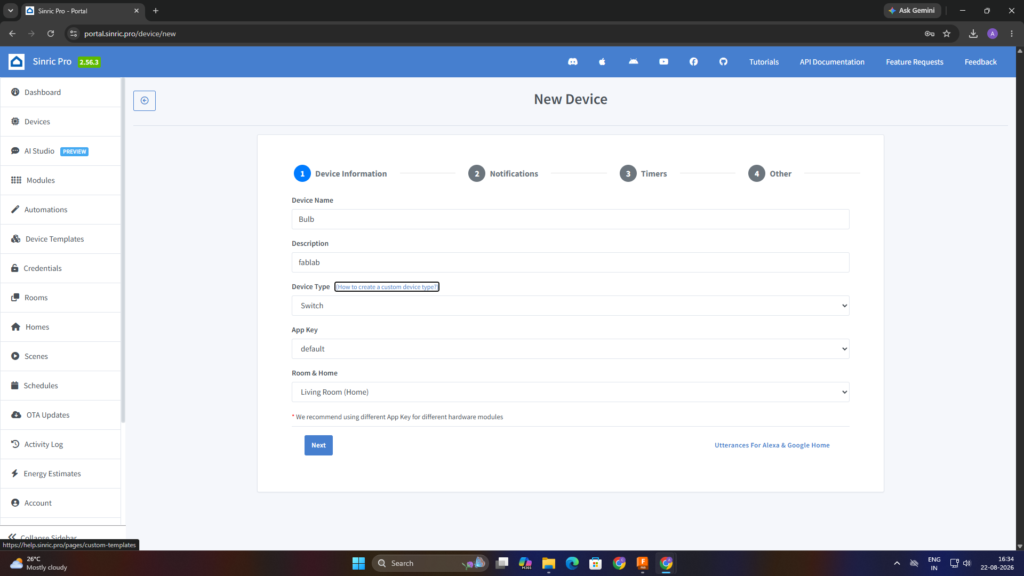
Task: Expand the Device Type dropdown showing Switch
Action: point(570,306)
